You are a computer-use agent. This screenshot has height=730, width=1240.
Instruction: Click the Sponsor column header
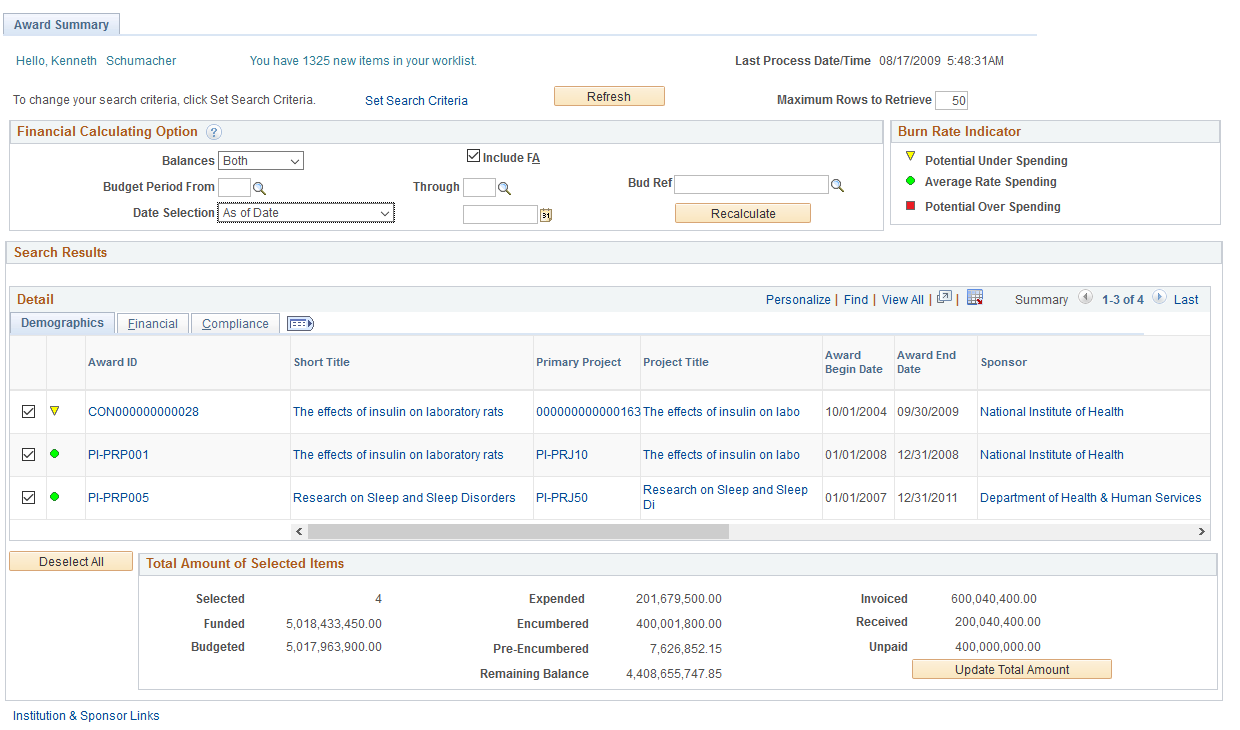(x=1003, y=362)
